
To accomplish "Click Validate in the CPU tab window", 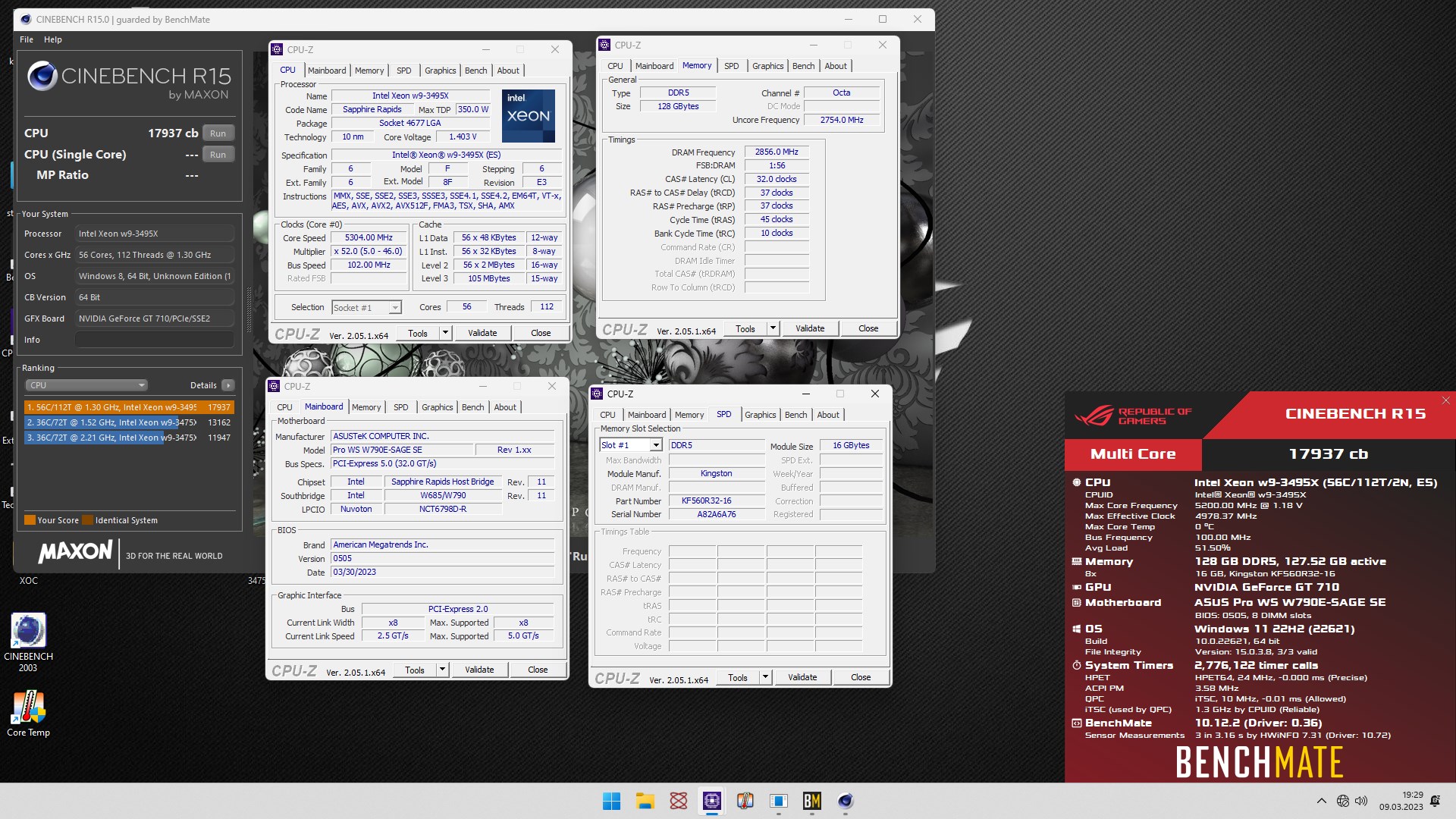I will [482, 333].
